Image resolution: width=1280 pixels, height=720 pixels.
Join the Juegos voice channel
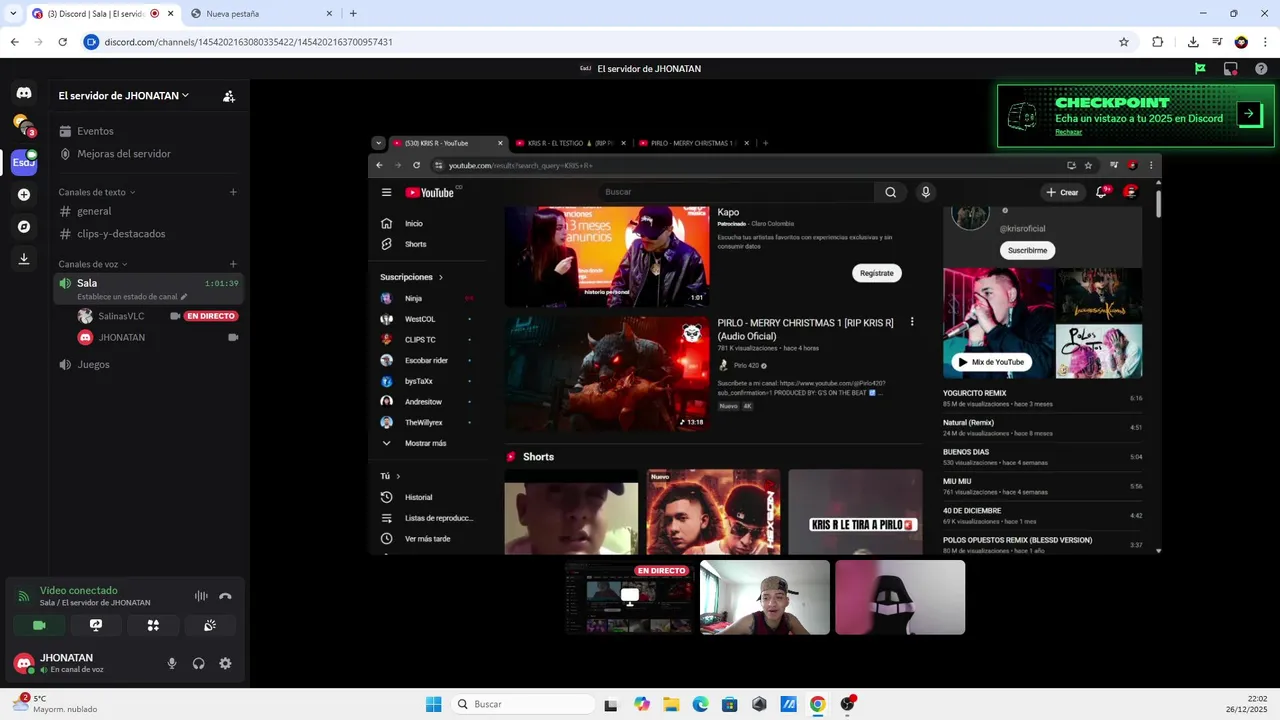(148, 364)
